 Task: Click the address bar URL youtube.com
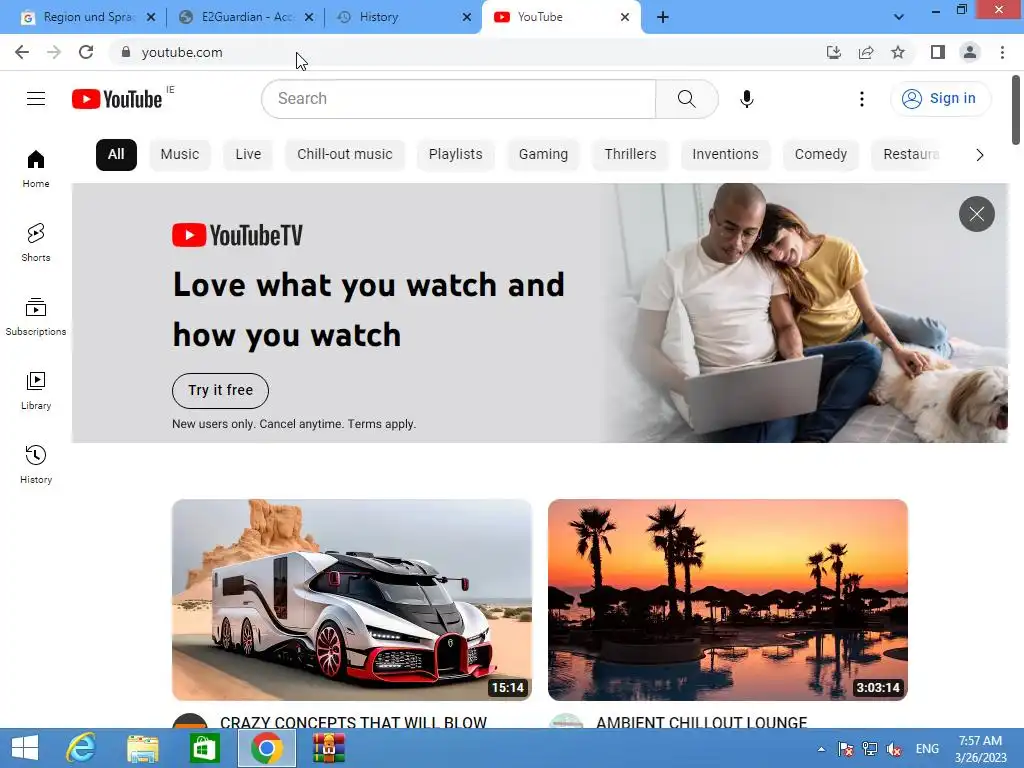(182, 52)
